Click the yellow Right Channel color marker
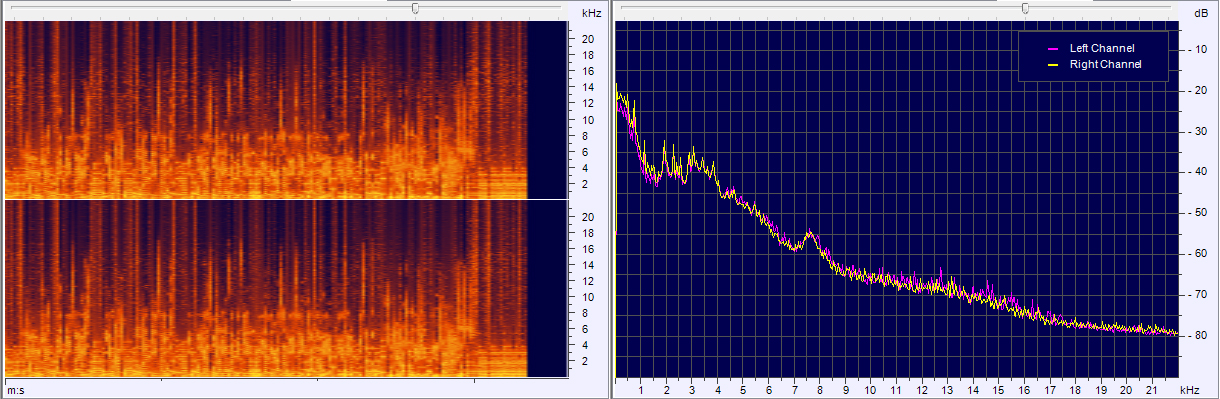 pyautogui.click(x=1052, y=65)
